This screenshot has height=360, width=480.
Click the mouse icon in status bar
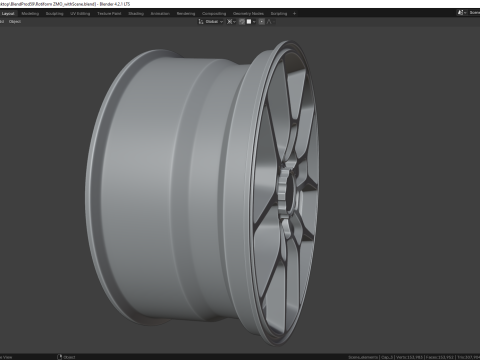[60, 357]
